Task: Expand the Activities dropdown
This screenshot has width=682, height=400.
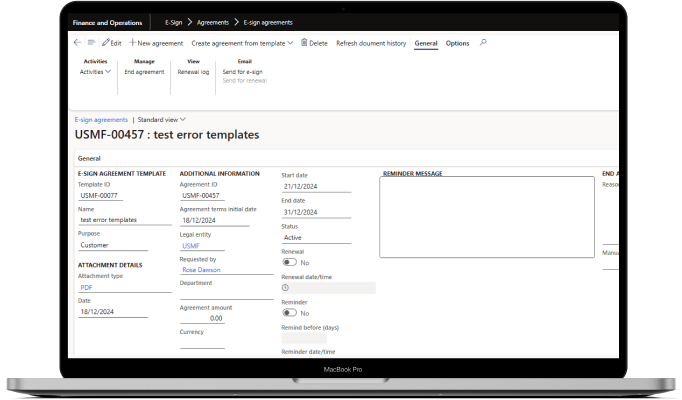Action: point(95,72)
